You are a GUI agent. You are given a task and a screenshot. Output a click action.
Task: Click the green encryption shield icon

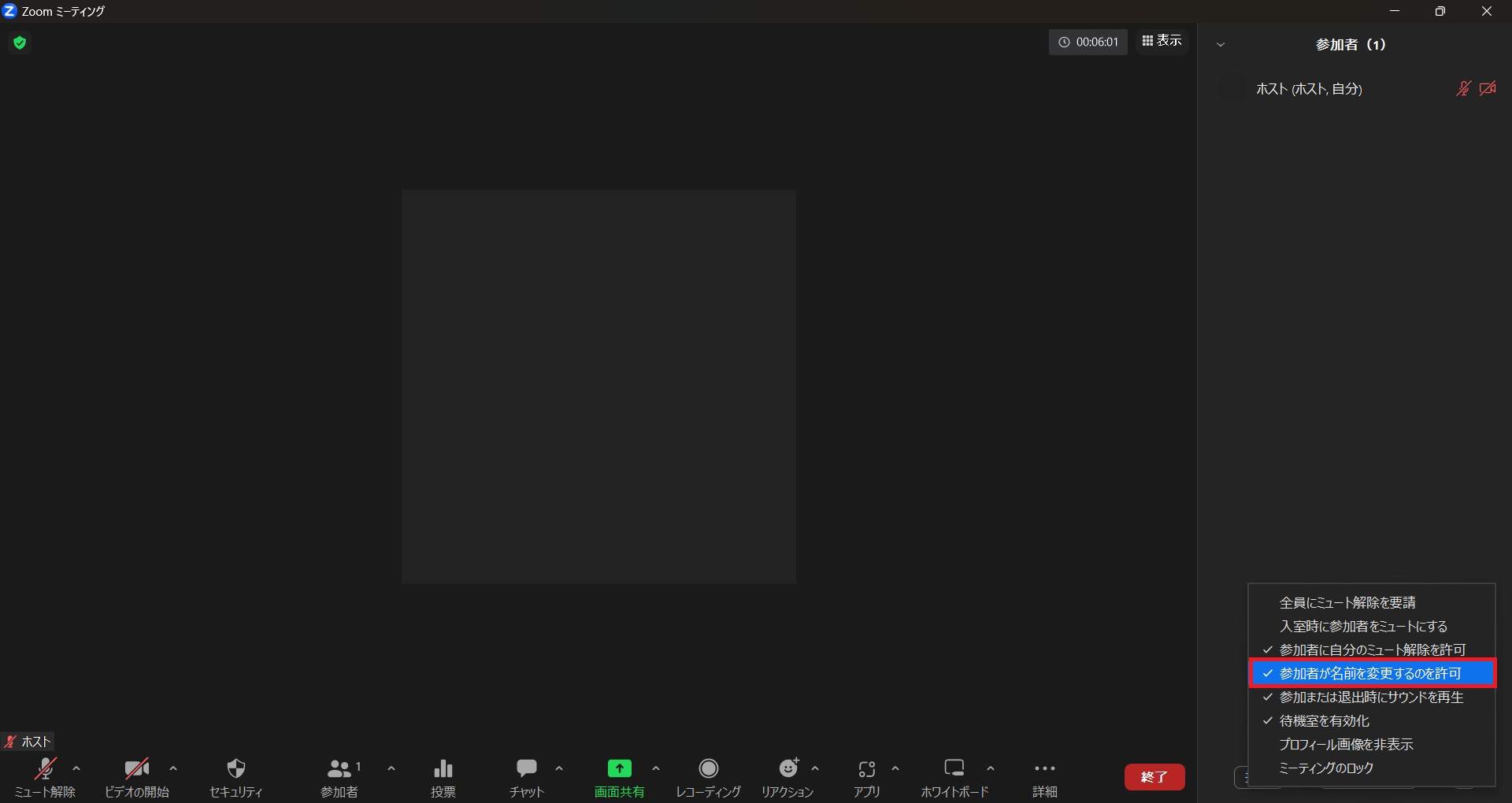point(20,43)
